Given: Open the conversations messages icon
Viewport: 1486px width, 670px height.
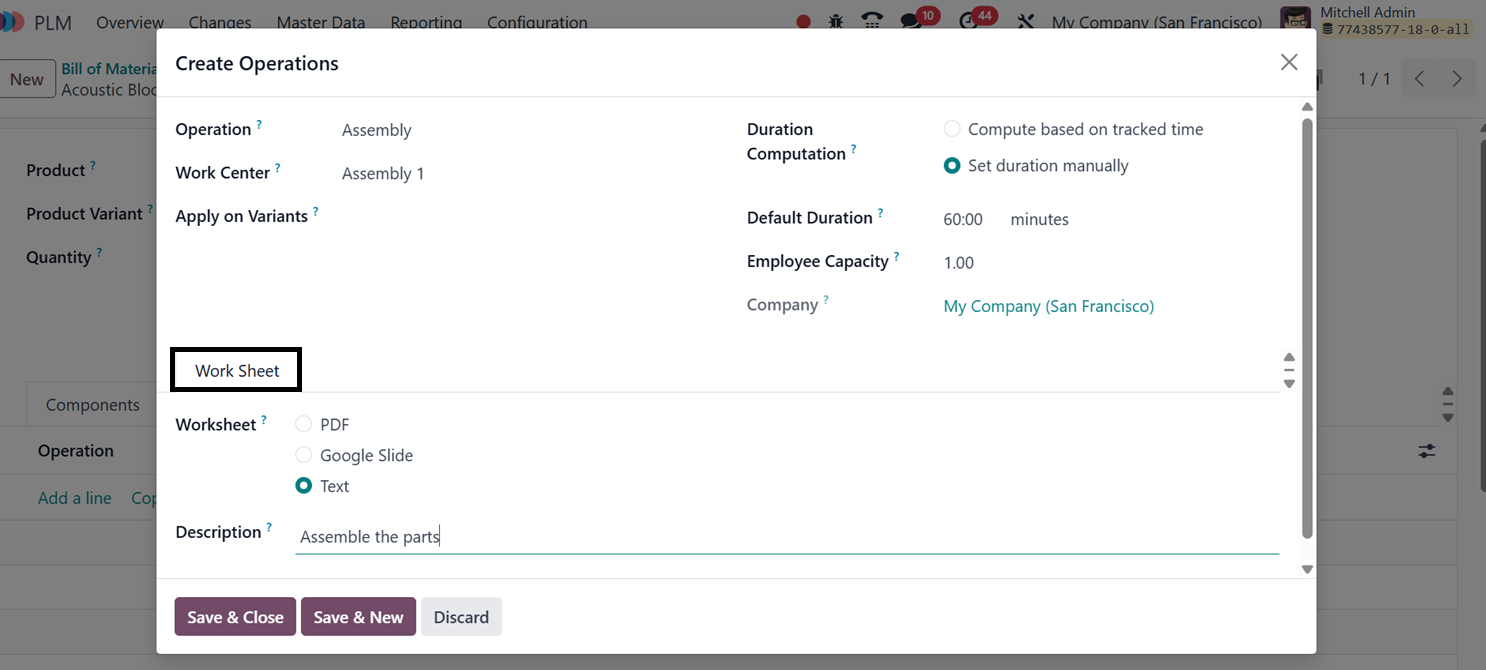Looking at the screenshot, I should (x=910, y=21).
